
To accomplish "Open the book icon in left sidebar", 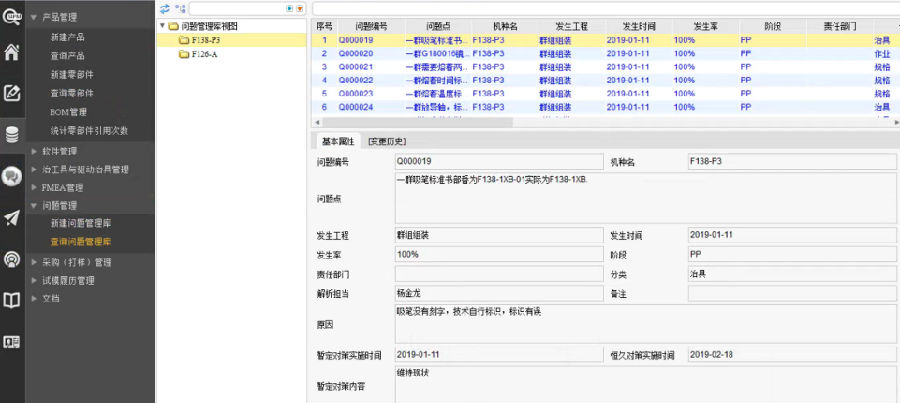I will [x=12, y=300].
